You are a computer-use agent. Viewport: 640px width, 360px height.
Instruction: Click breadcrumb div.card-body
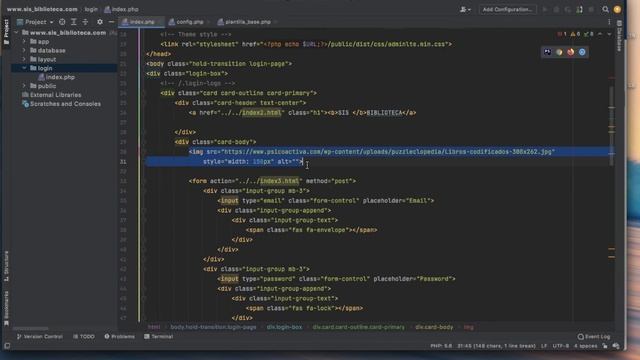pyautogui.click(x=434, y=327)
